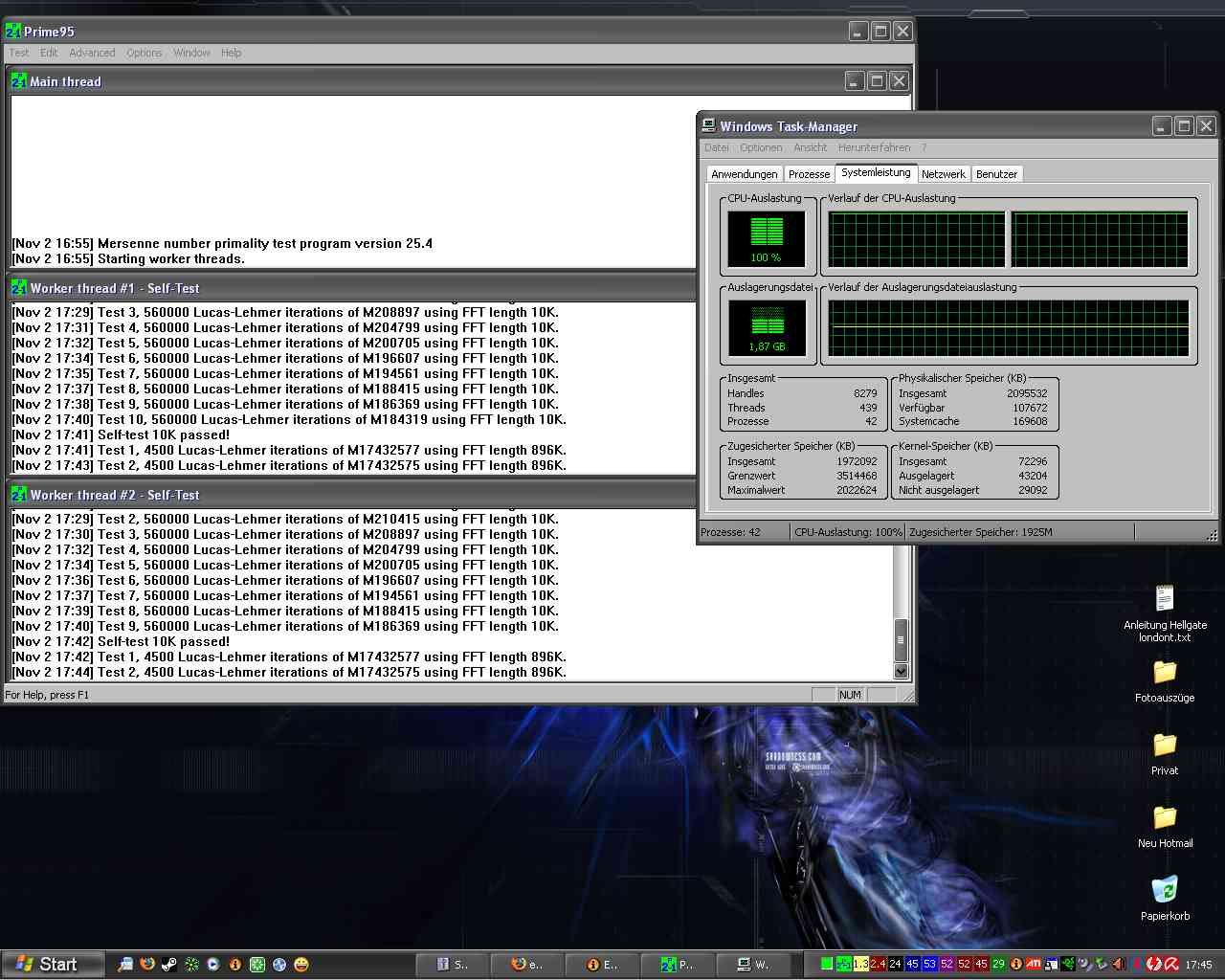Click the Prime95 title bar icon
1225x980 pixels.
pyautogui.click(x=12, y=32)
